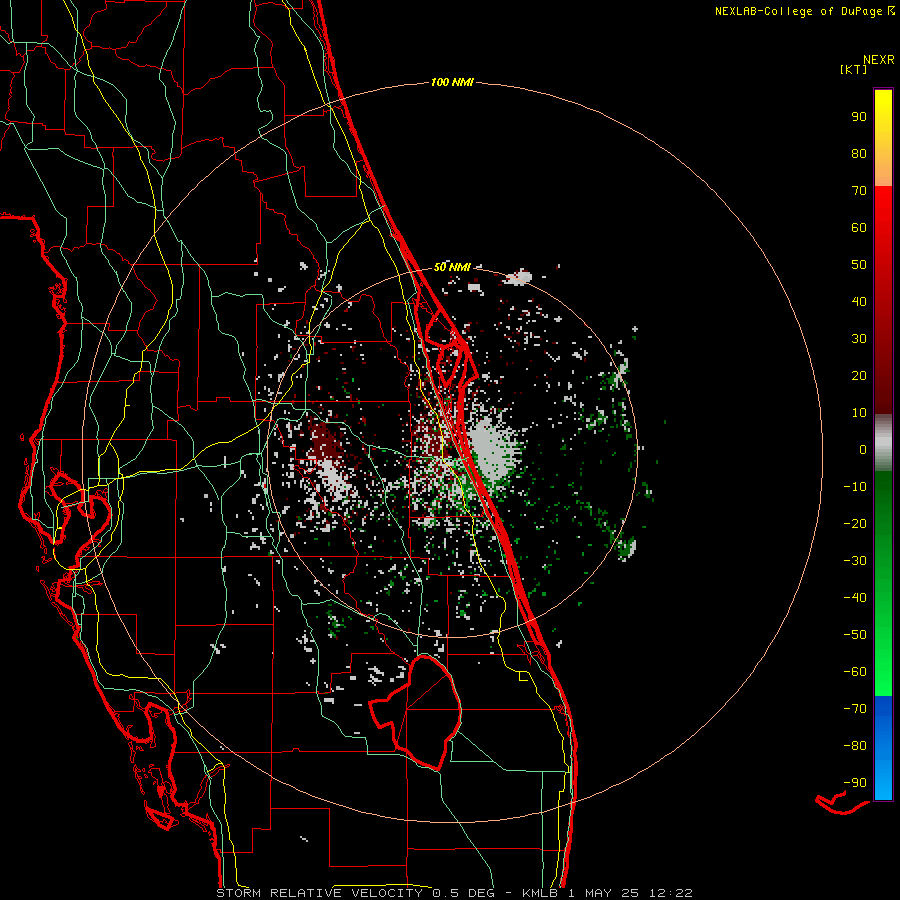Viewport: 900px width, 900px height.
Task: Click the 80 value on the velocity scale
Action: coord(859,154)
